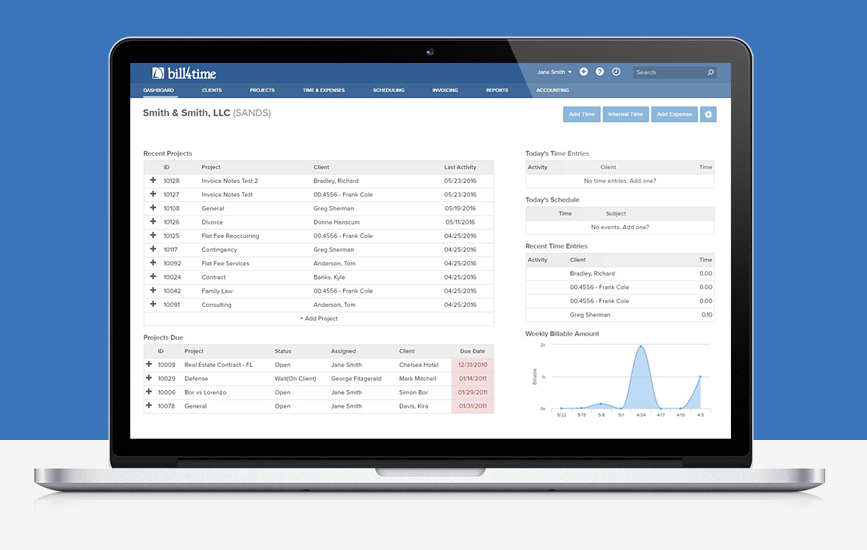This screenshot has width=867, height=550.
Task: Click the clock timer icon
Action: [x=616, y=72]
